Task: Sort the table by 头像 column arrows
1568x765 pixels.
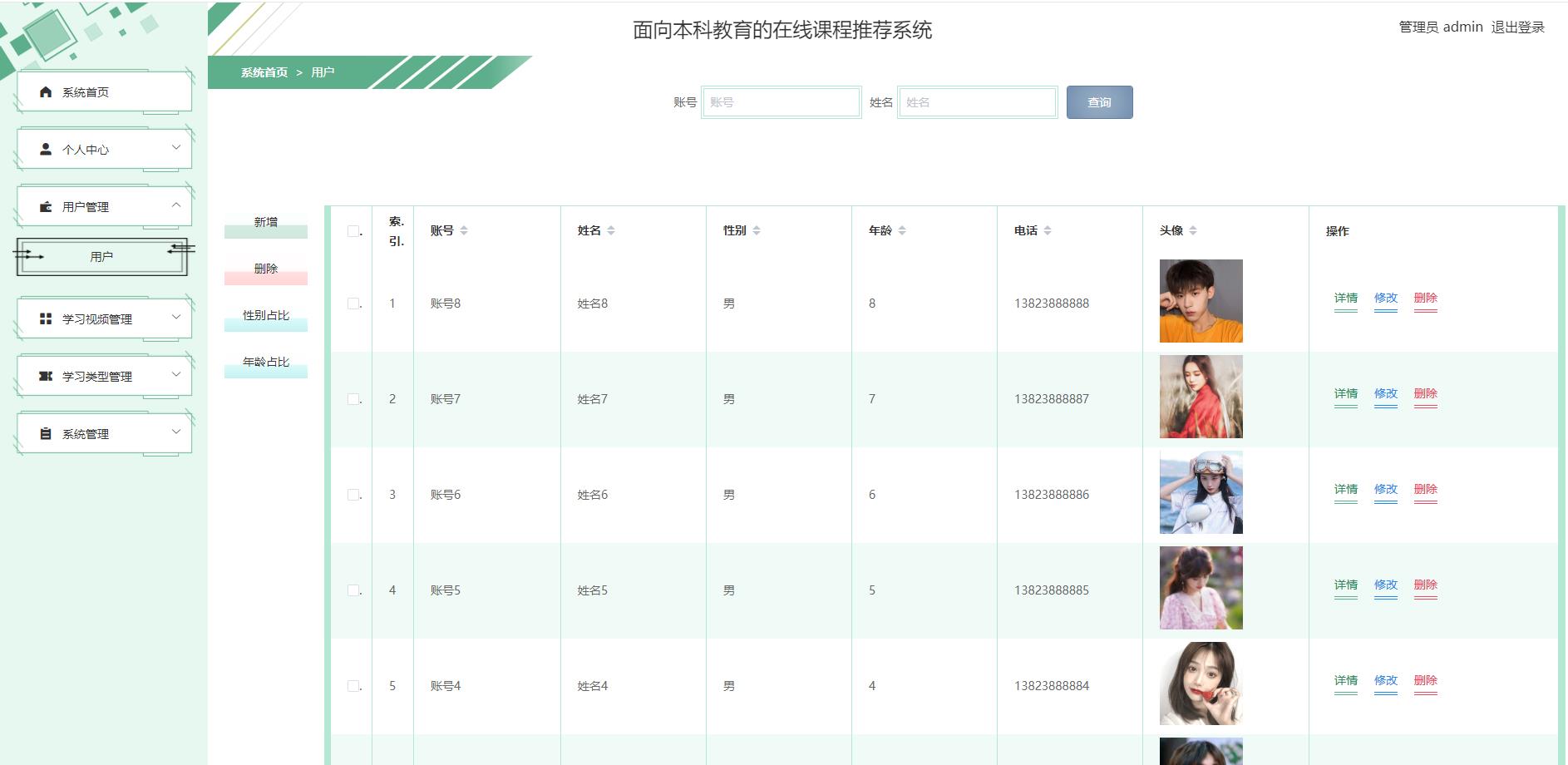Action: (1193, 230)
